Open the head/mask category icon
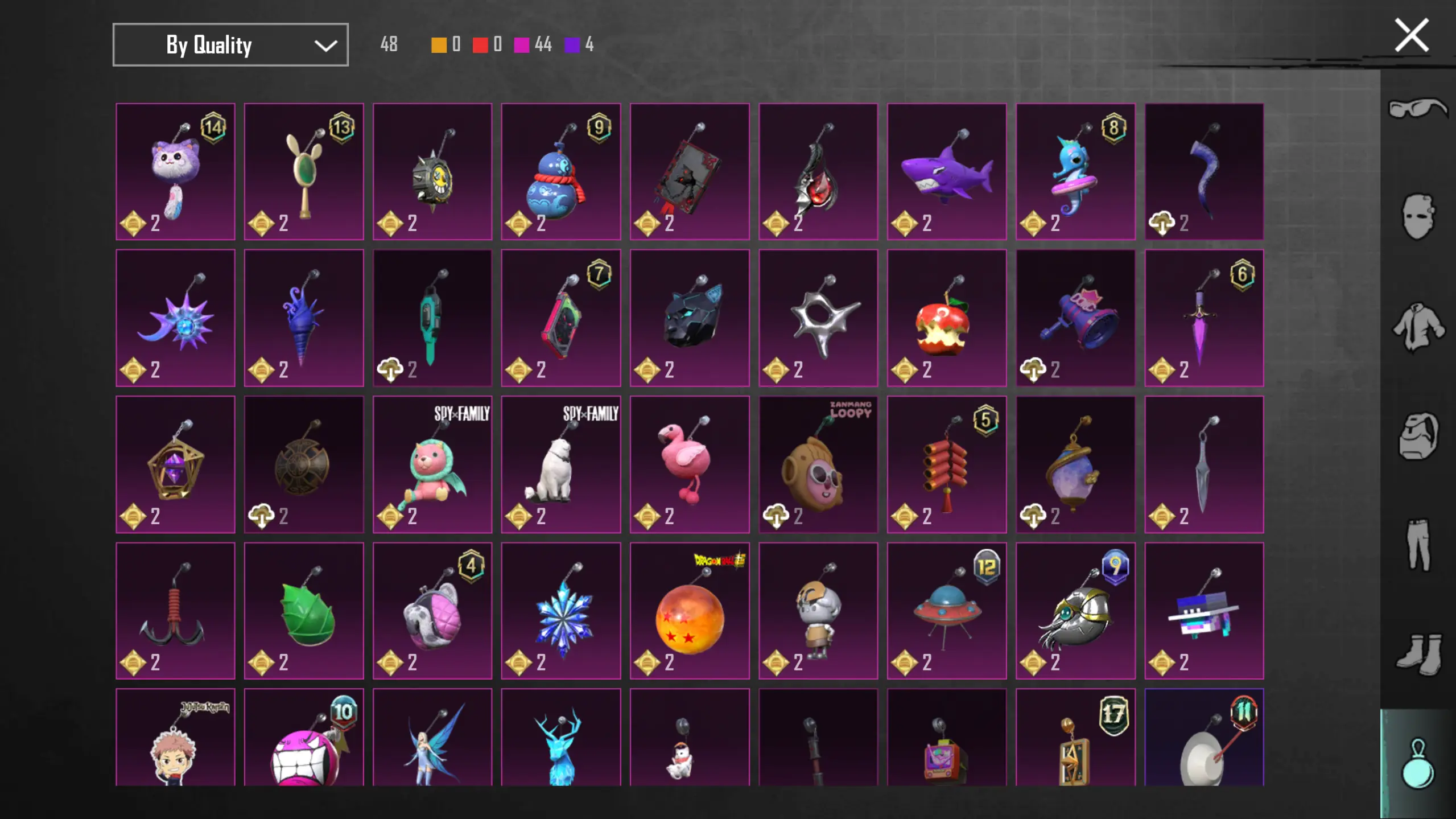1456x819 pixels. [1417, 217]
